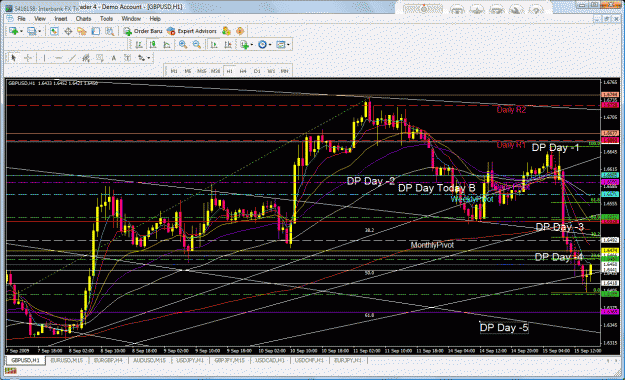The image size is (625, 380).
Task: Select the arrow cursor tool
Action: pos(14,58)
